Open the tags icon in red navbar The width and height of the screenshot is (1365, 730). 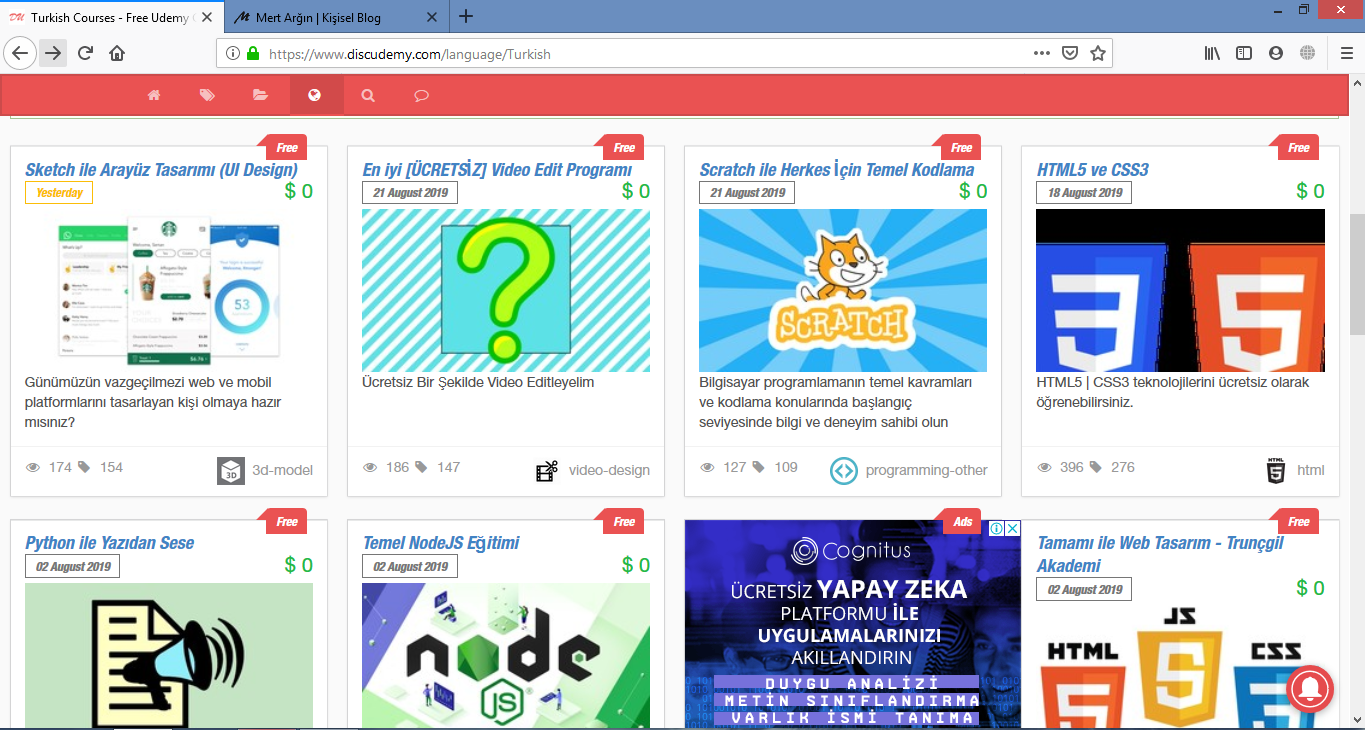pos(207,95)
